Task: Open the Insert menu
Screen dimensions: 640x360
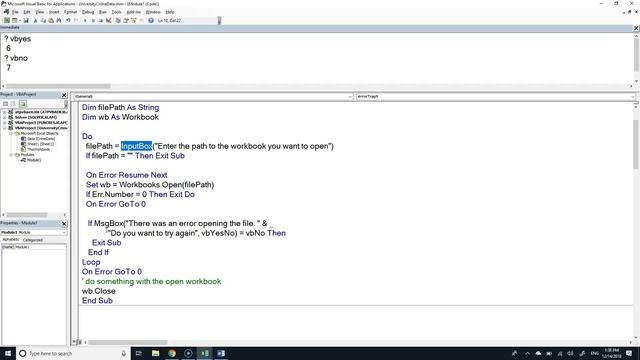Action: (54, 12)
